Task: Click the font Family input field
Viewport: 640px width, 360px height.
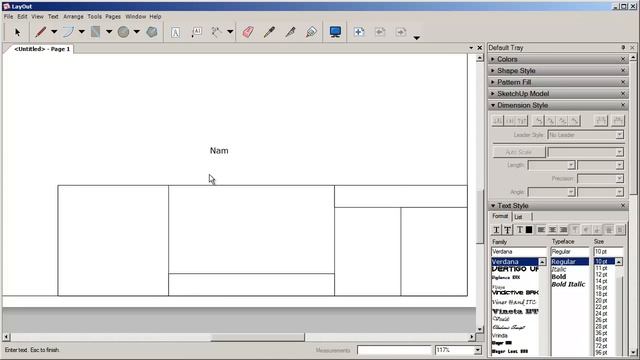Action: (x=519, y=252)
